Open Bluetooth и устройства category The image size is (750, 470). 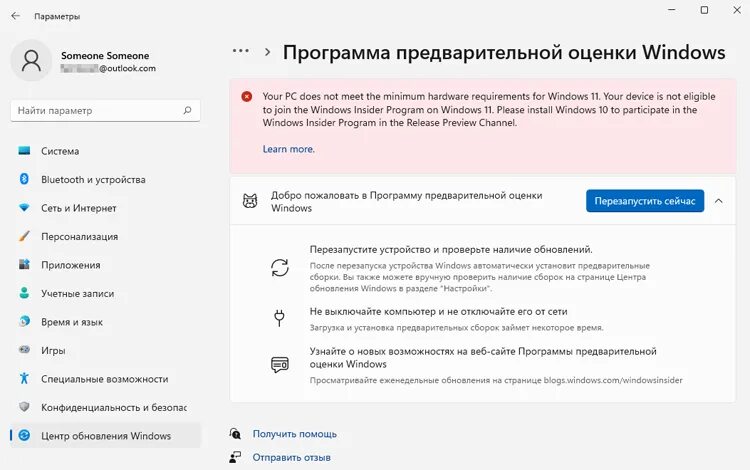tap(106, 179)
